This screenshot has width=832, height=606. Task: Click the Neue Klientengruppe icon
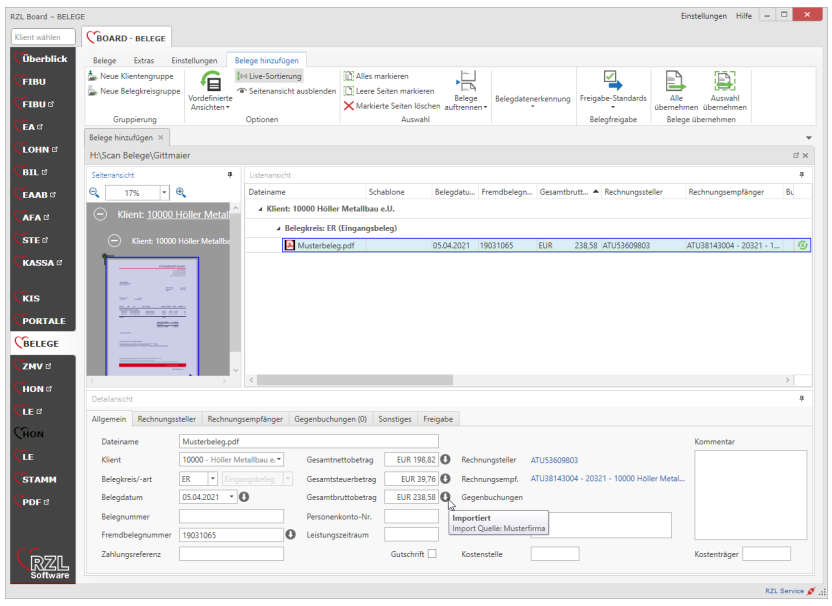pyautogui.click(x=93, y=76)
